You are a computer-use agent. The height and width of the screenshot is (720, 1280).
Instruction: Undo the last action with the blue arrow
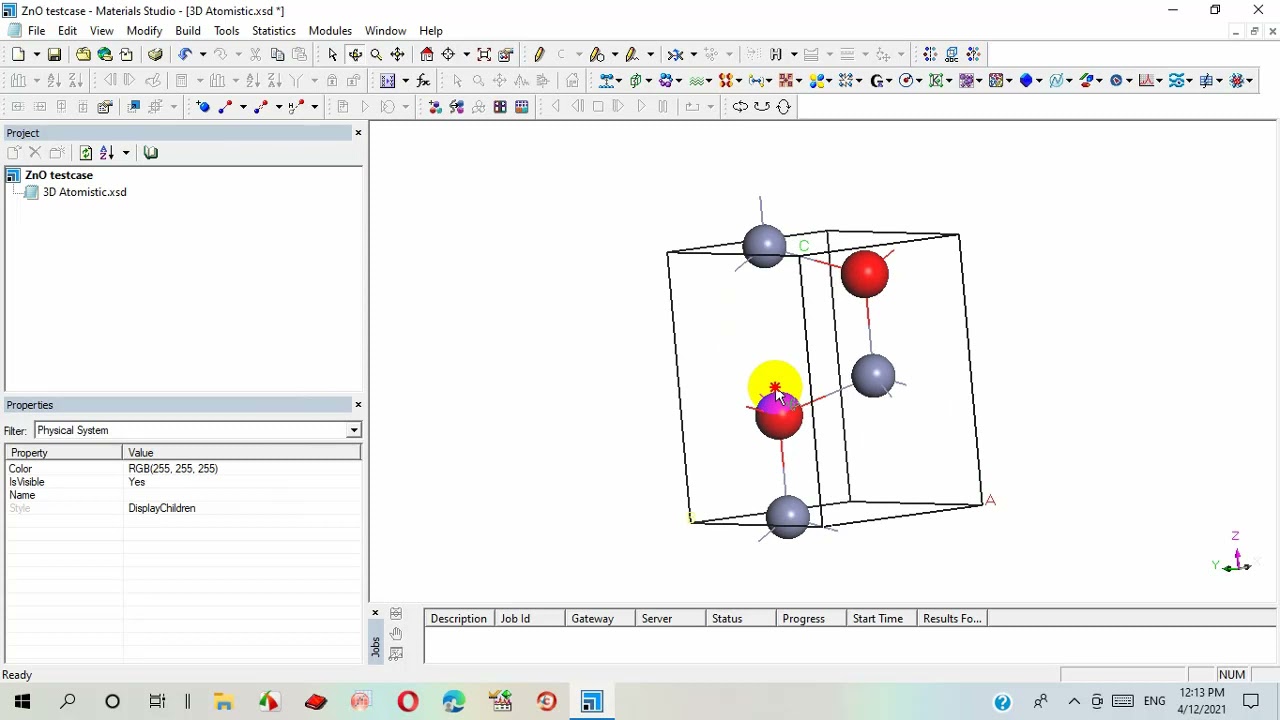pos(185,54)
